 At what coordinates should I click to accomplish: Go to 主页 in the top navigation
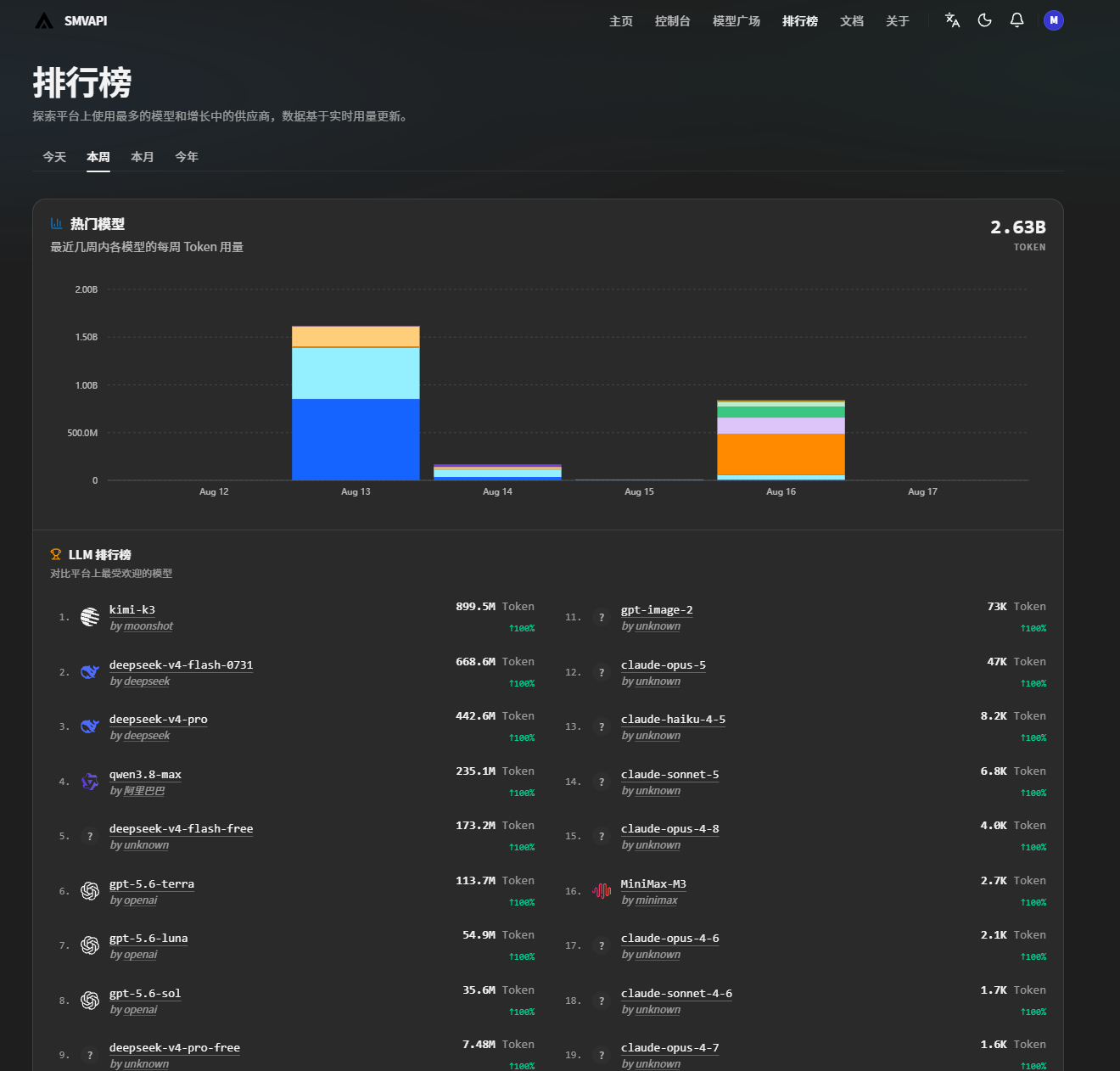(x=621, y=21)
